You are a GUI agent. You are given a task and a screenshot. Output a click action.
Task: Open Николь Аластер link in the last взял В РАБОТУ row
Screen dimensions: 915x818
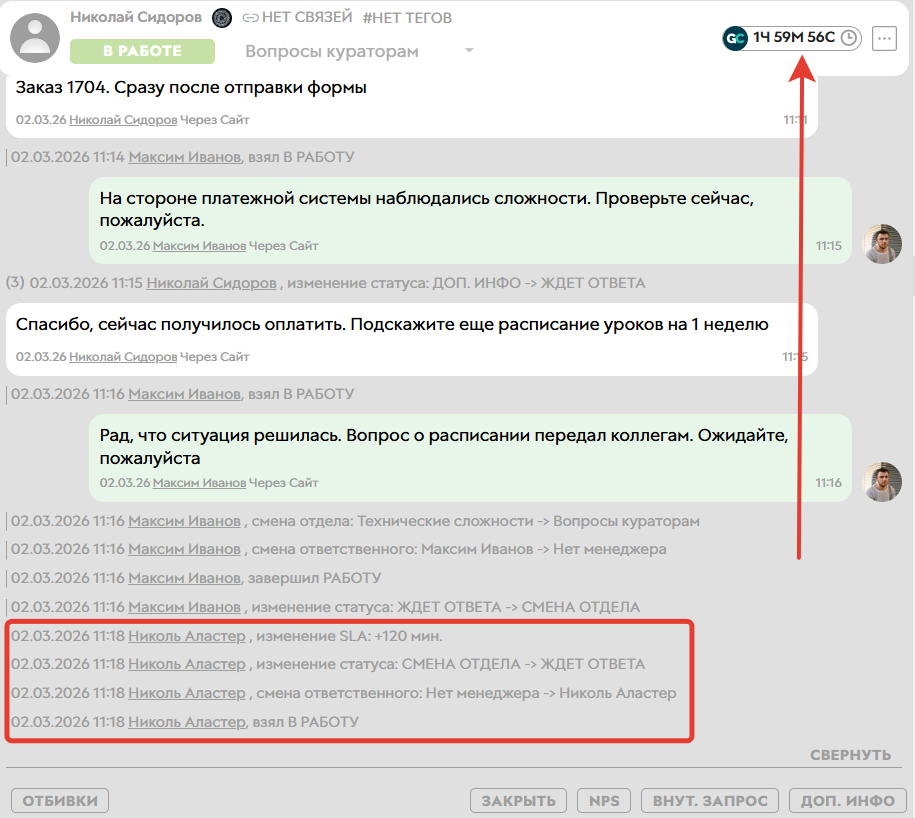[x=187, y=722]
